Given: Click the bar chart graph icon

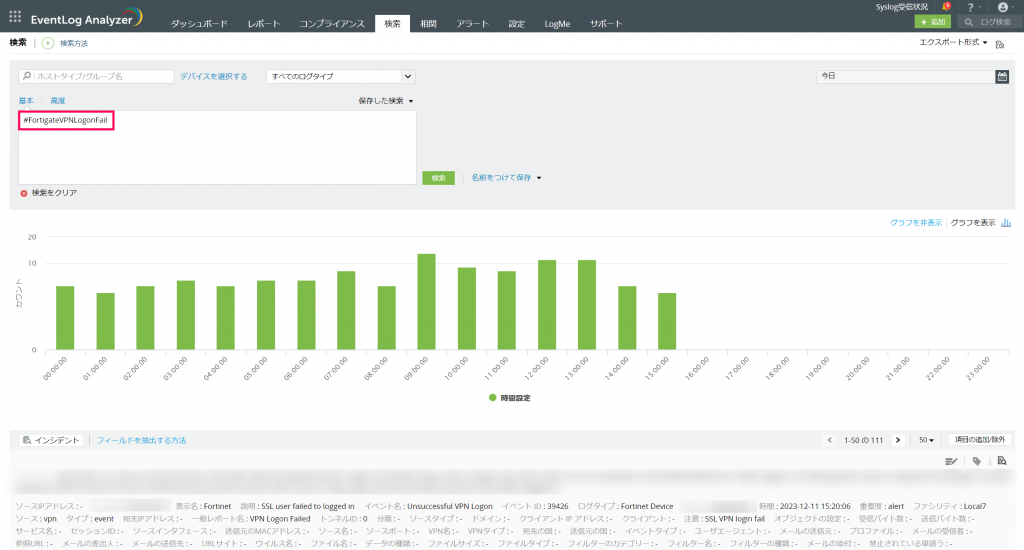Looking at the screenshot, I should pos(1006,223).
